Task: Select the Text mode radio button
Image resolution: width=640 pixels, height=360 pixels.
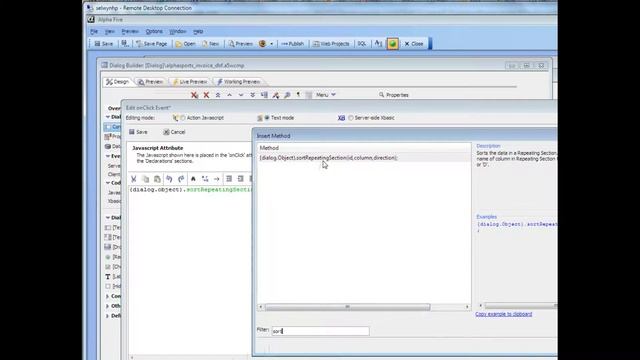Action: tap(267, 118)
